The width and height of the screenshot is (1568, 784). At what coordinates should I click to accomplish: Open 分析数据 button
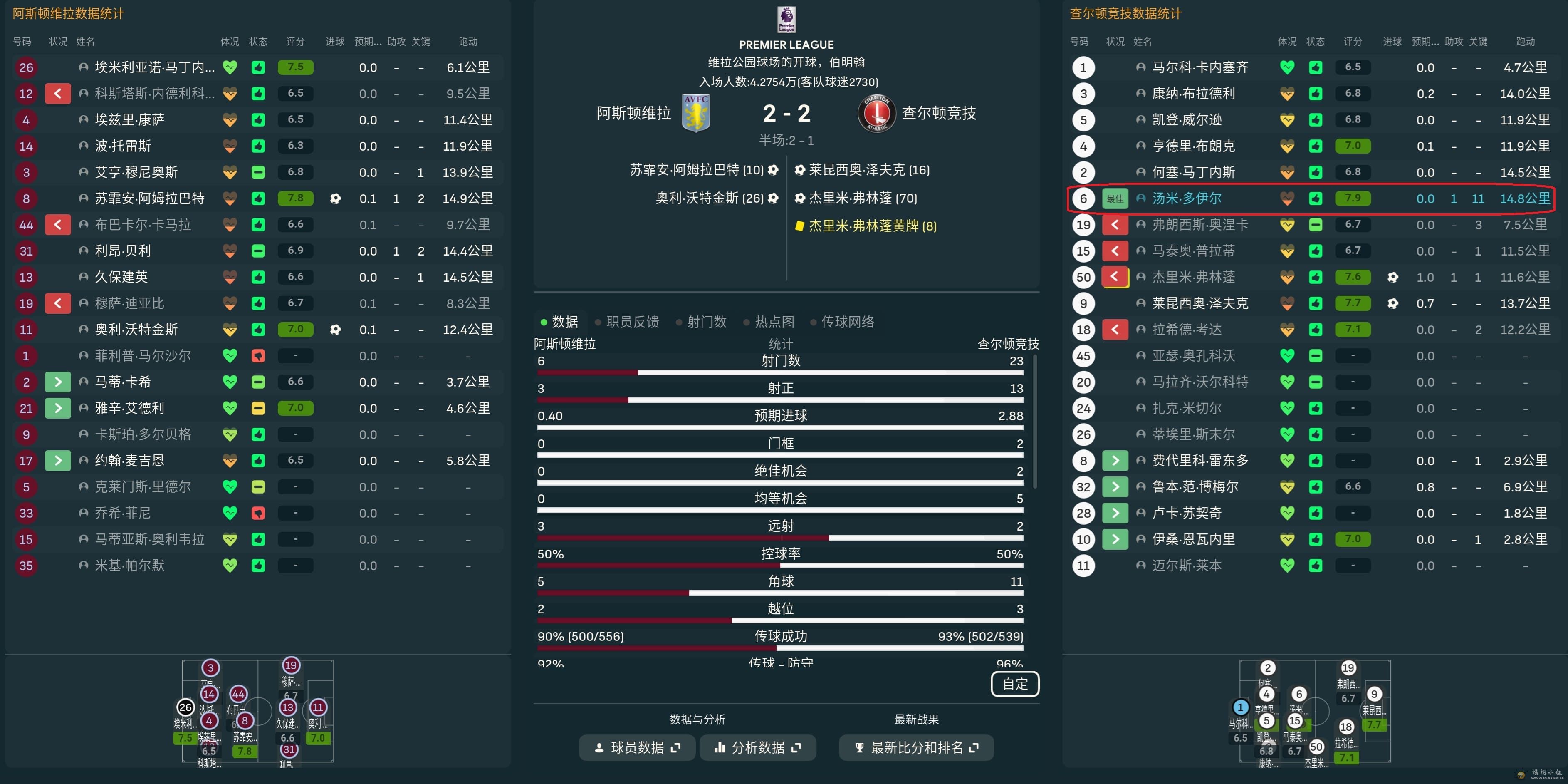tap(758, 747)
